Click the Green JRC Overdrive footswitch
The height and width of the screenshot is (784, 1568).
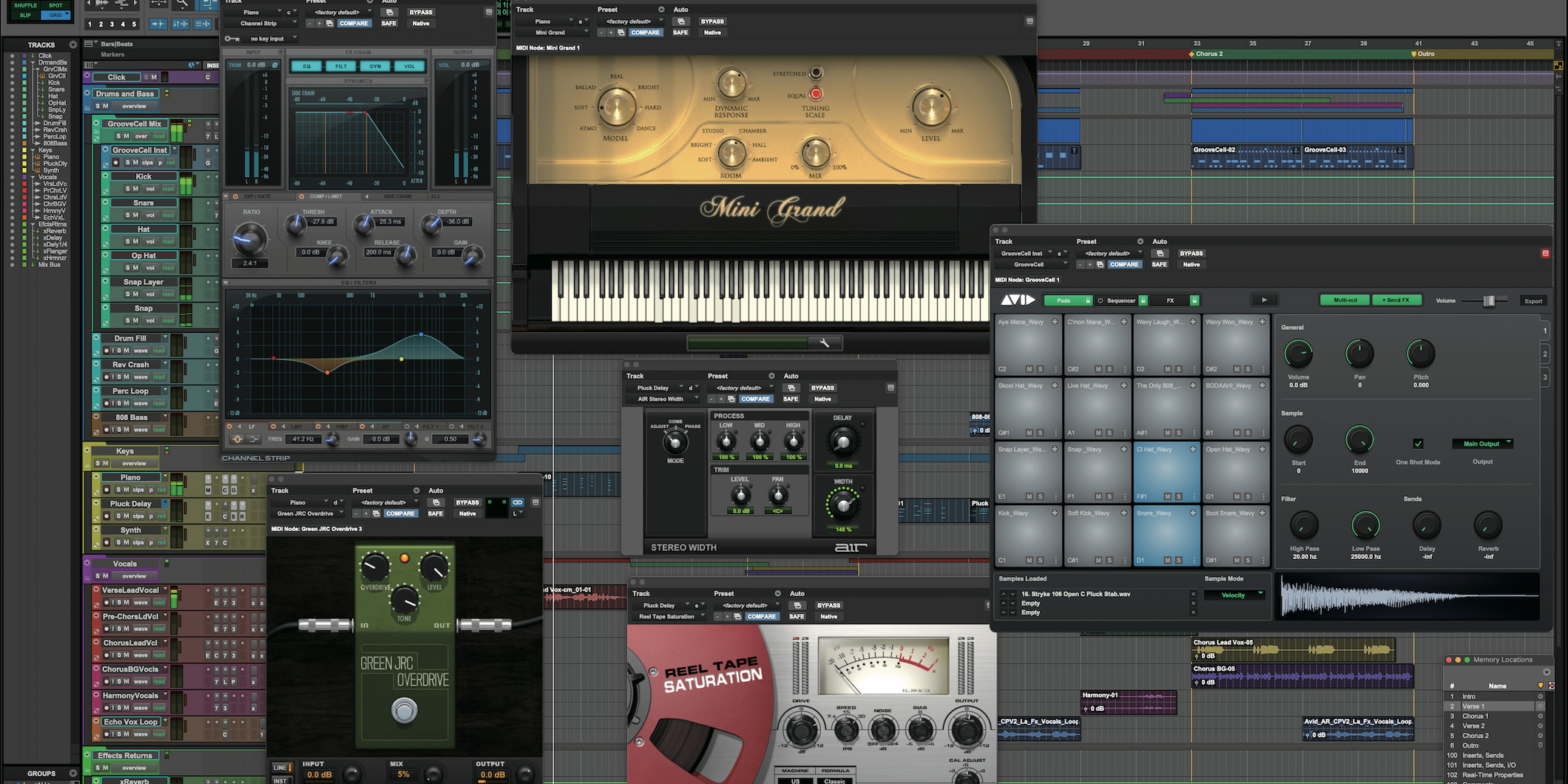tap(404, 711)
